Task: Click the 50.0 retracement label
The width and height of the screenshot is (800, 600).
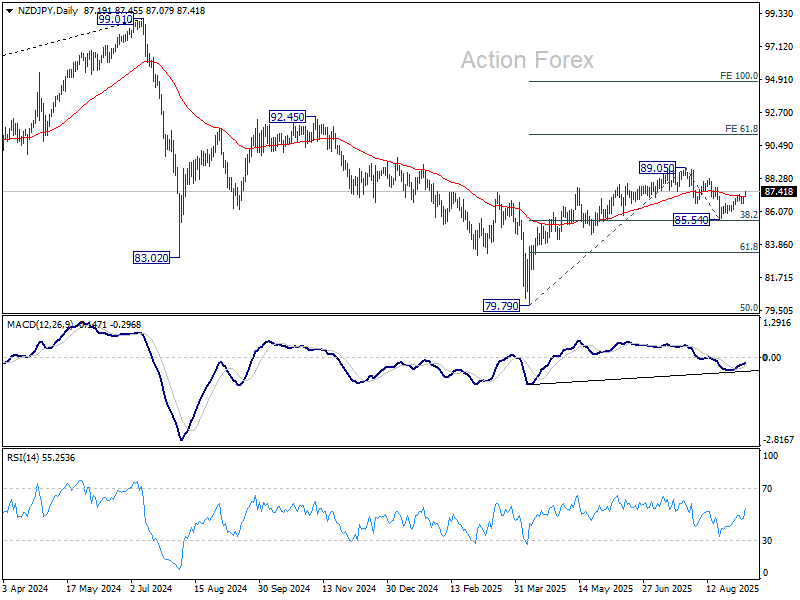Action: tap(748, 308)
